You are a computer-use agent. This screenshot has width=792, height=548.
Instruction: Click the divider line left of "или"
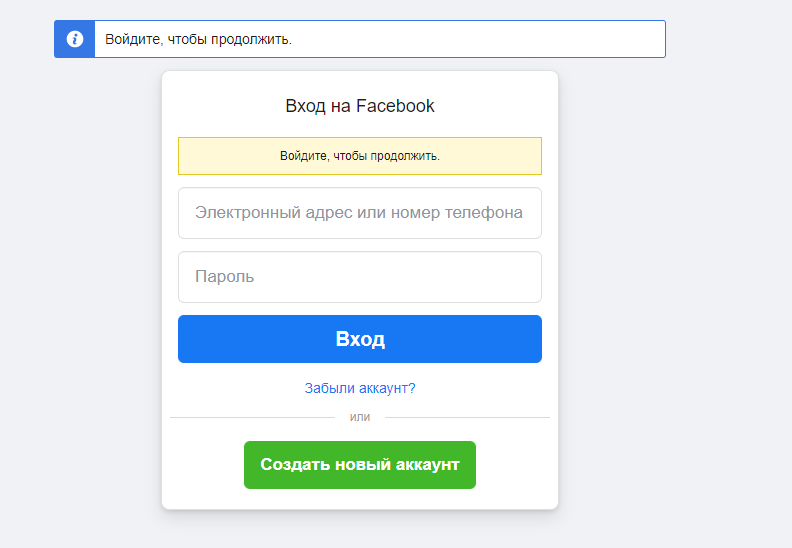(x=250, y=417)
